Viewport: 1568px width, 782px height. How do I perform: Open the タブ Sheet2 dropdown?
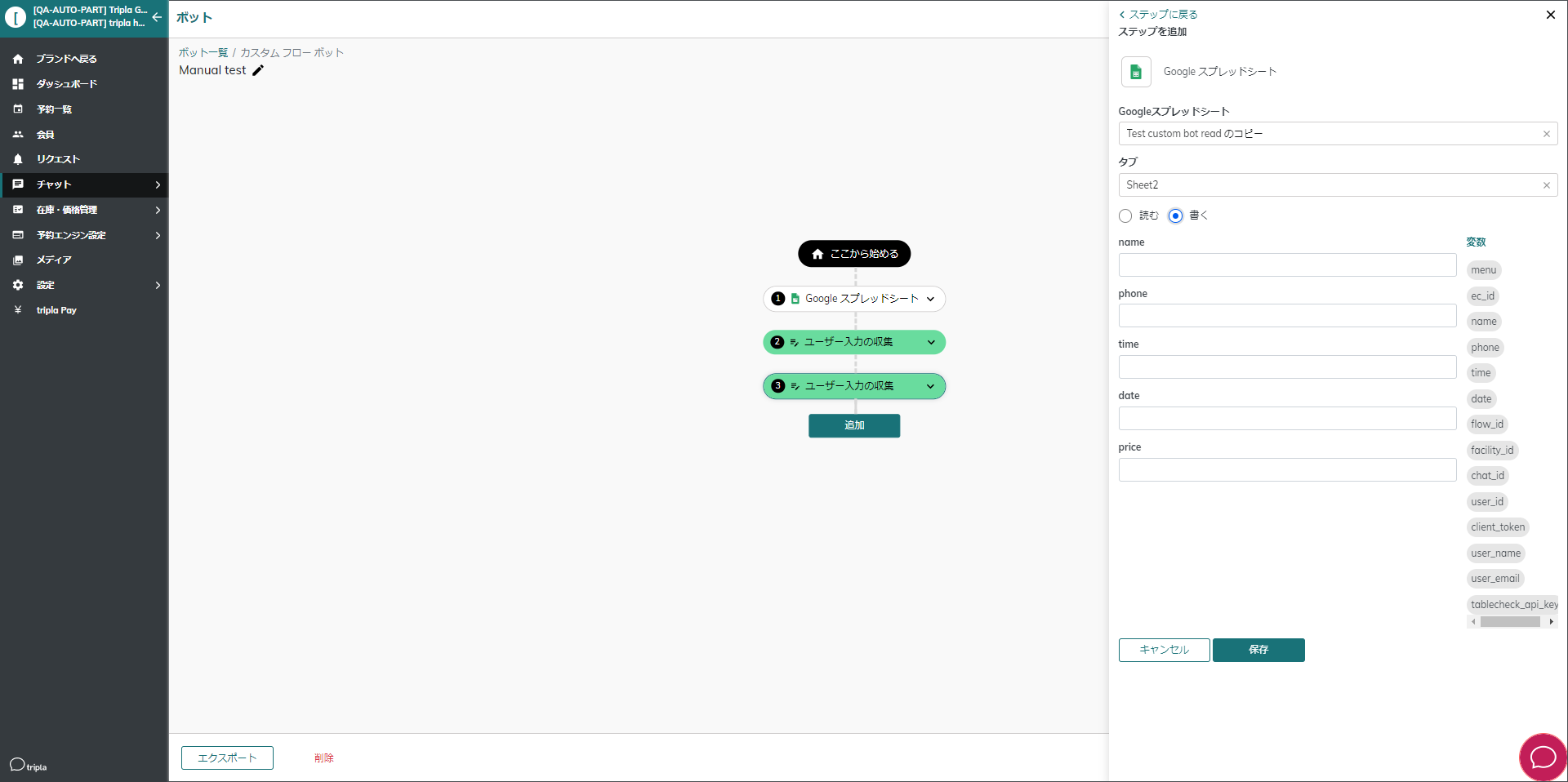(1329, 185)
